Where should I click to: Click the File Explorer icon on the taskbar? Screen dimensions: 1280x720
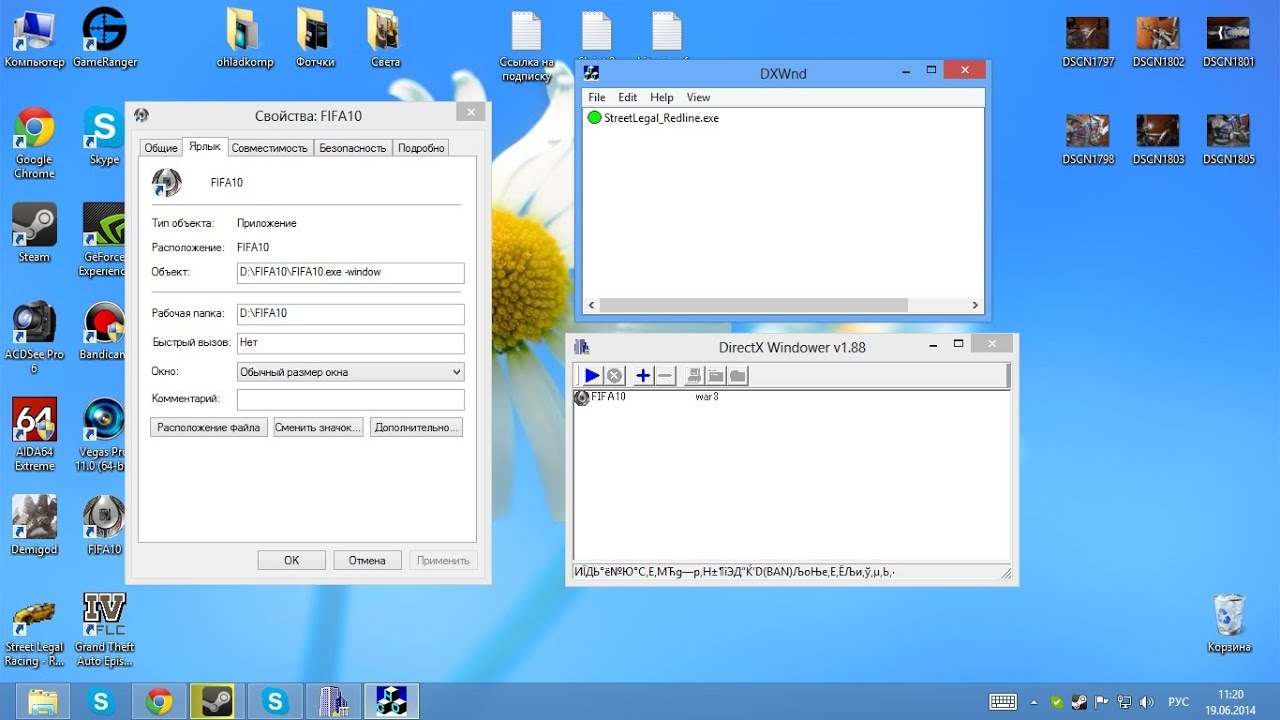point(42,701)
